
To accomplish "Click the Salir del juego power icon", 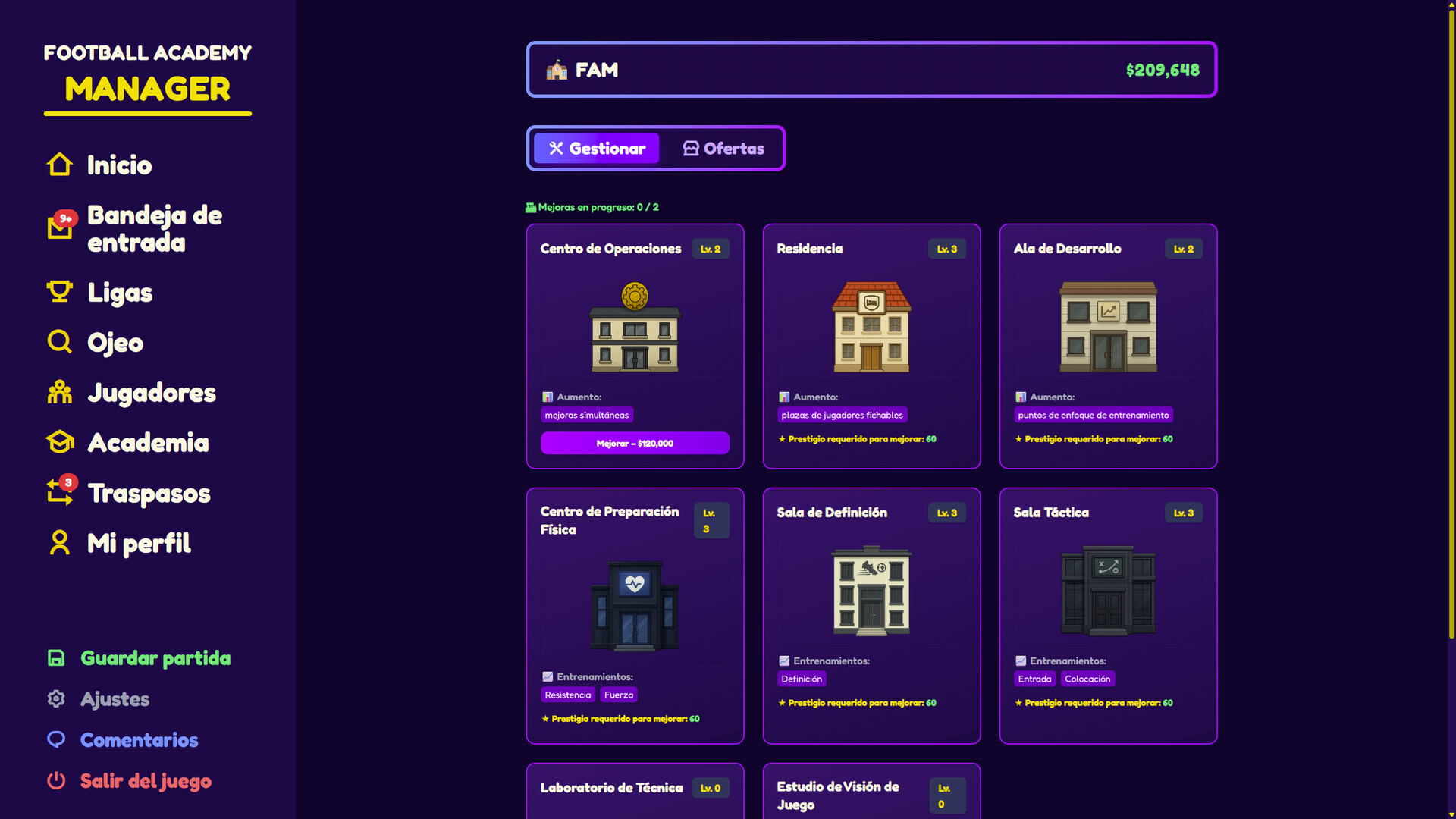I will coord(56,780).
